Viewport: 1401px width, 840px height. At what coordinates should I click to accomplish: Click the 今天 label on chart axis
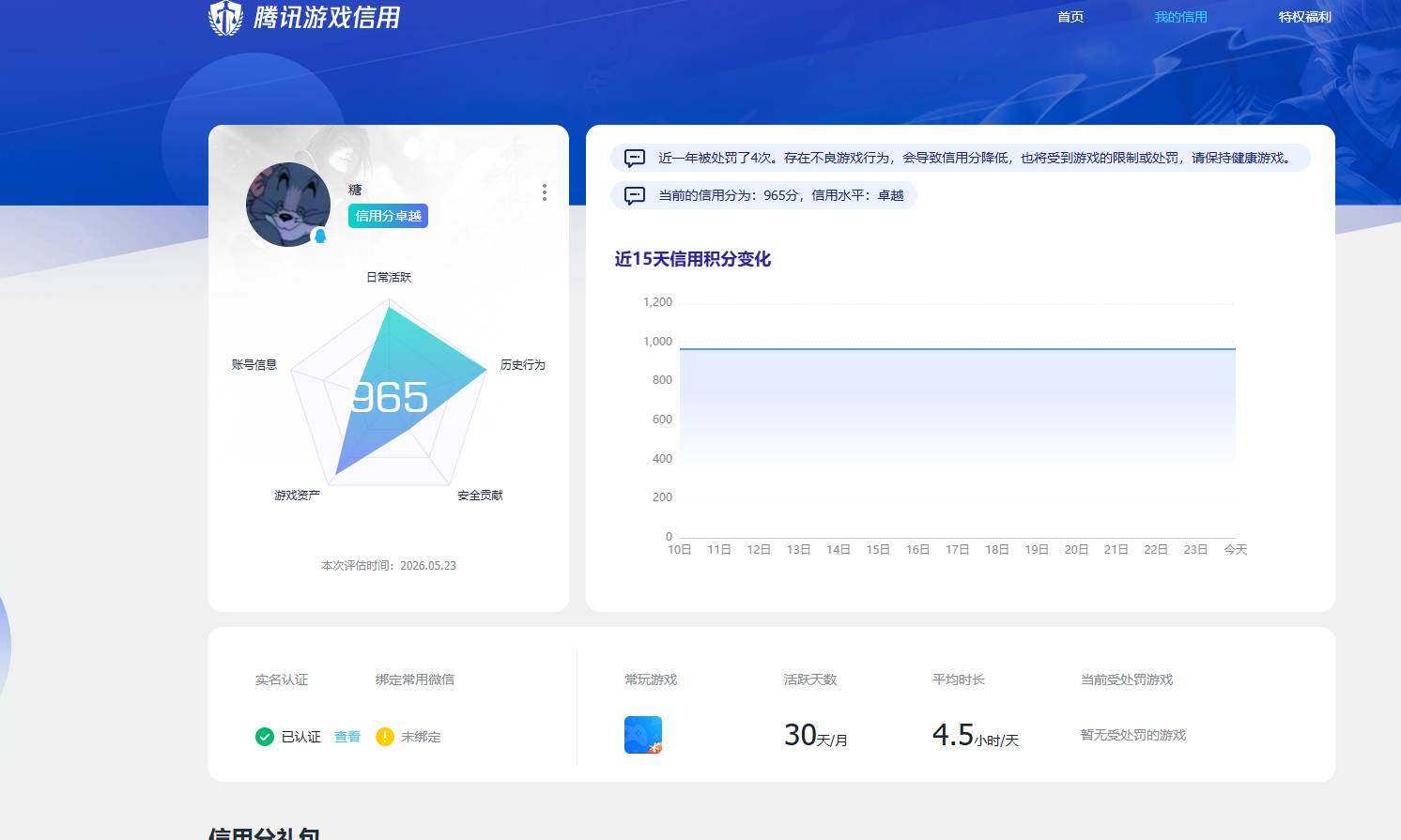coord(1236,549)
